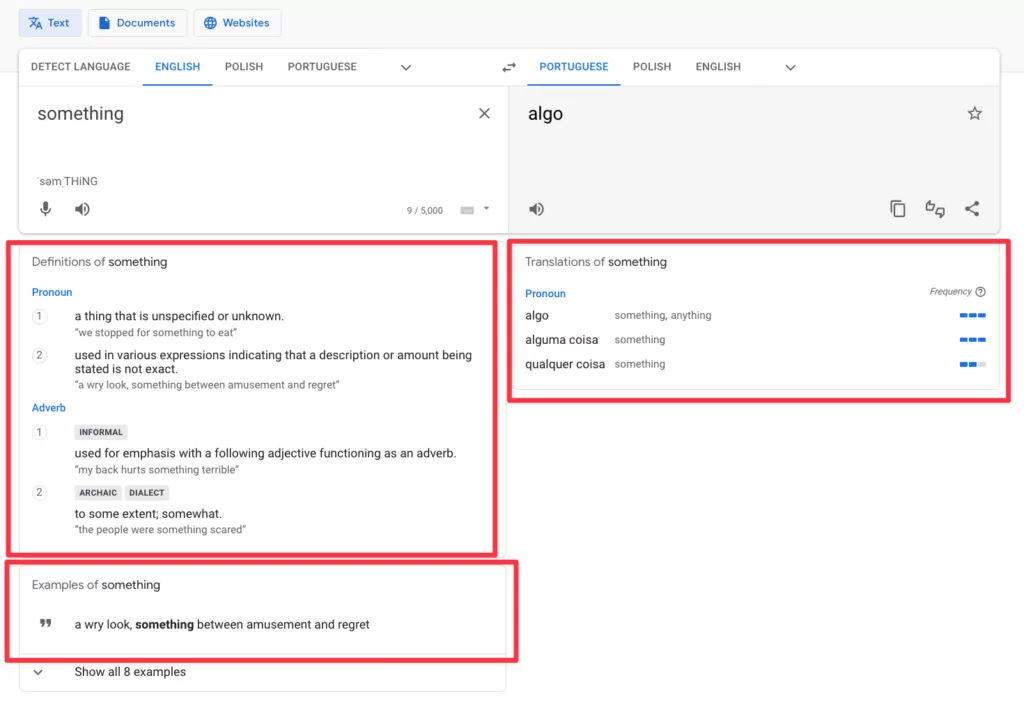Click definition 'a thing that is unspecified or unknown'
This screenshot has height=701, width=1024.
[179, 316]
